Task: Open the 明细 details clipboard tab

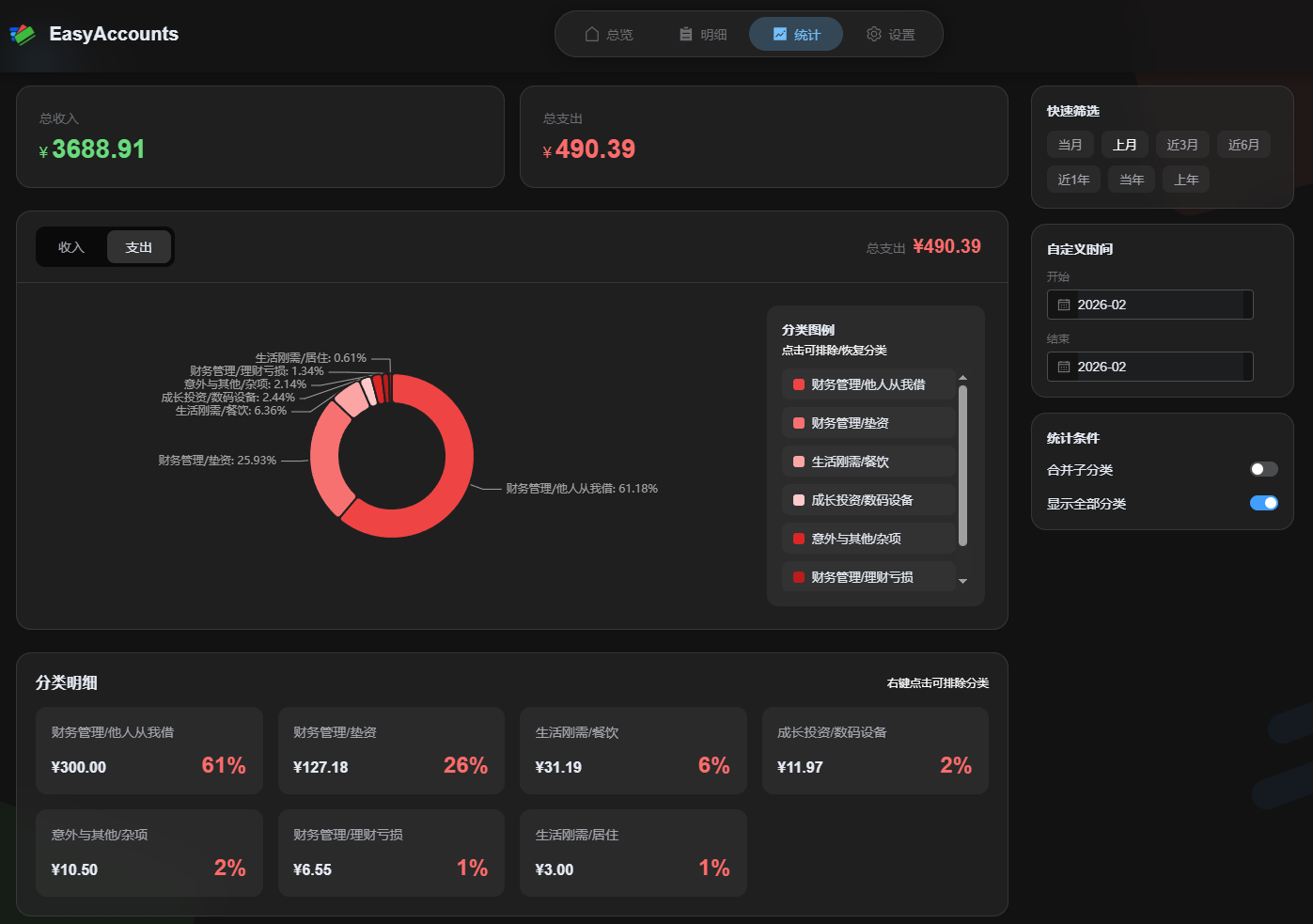Action: 702,35
